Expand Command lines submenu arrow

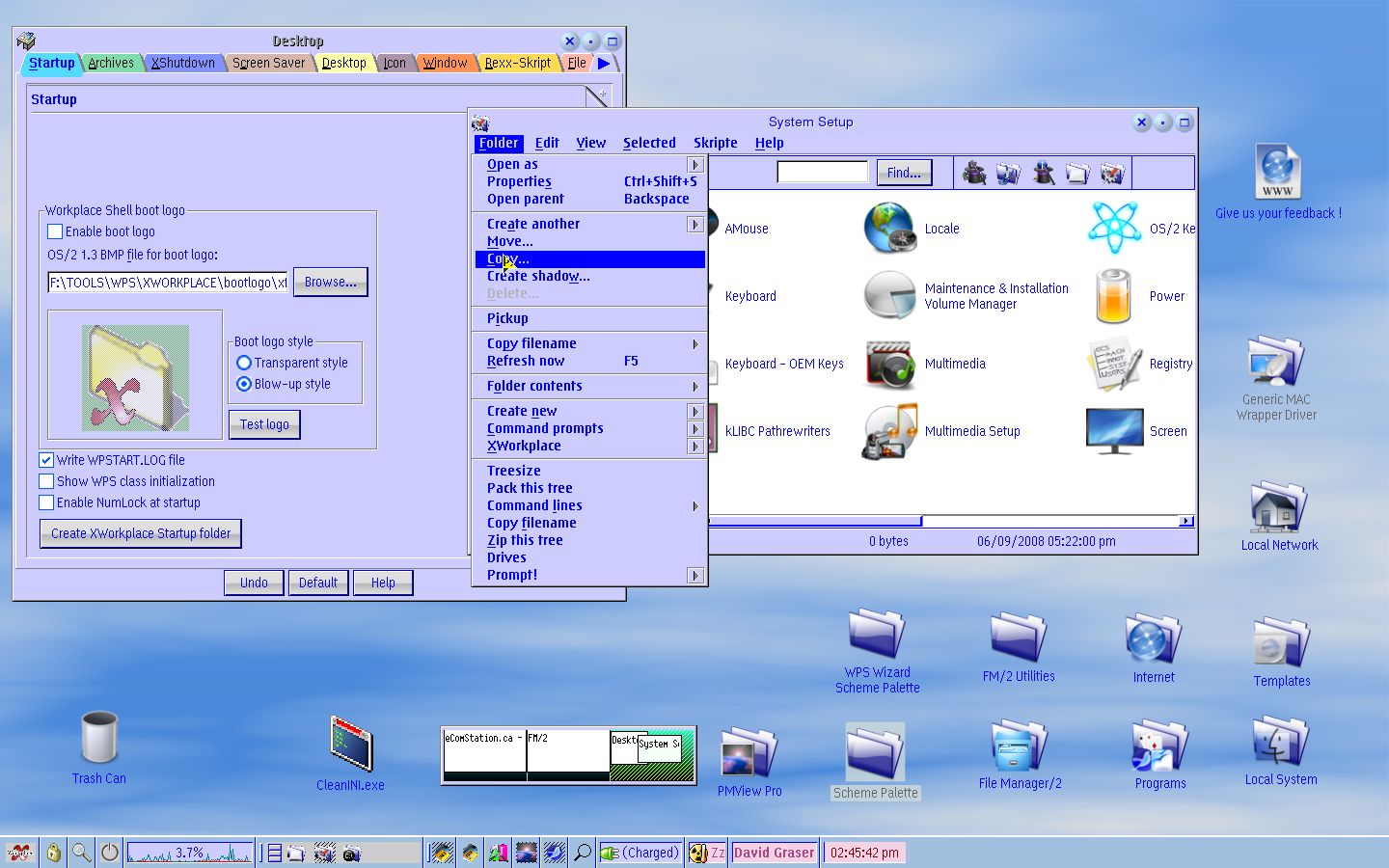click(x=694, y=505)
